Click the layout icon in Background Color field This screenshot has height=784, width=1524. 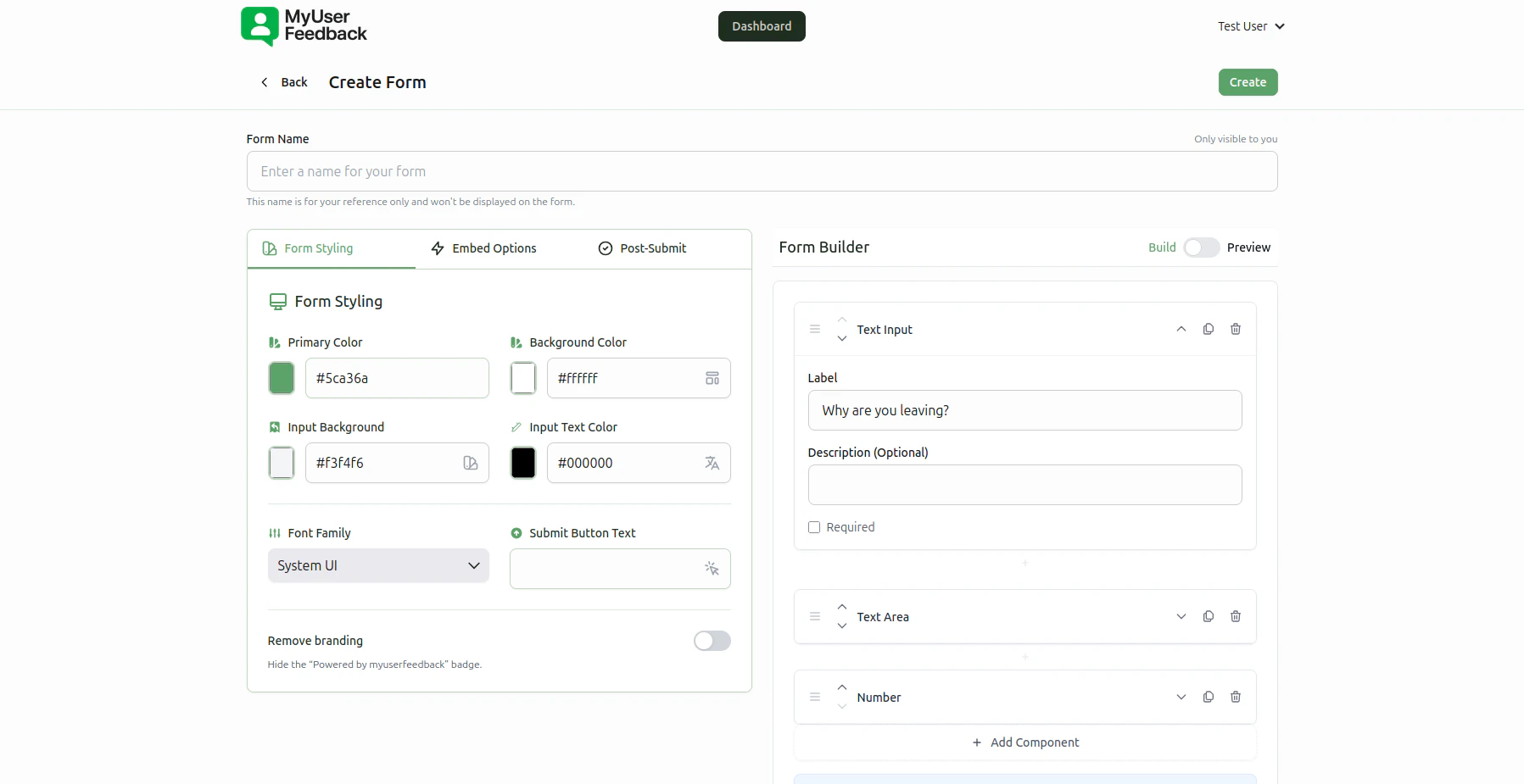(x=712, y=378)
